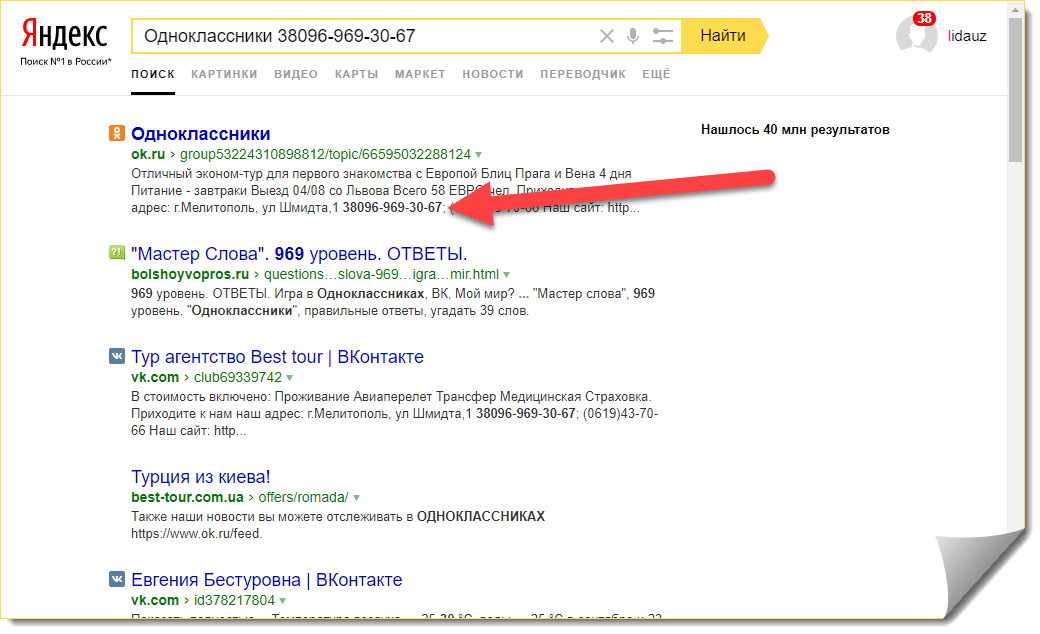
Task: Open the "Мастер Слова". 969 уровень result
Action: click(299, 253)
